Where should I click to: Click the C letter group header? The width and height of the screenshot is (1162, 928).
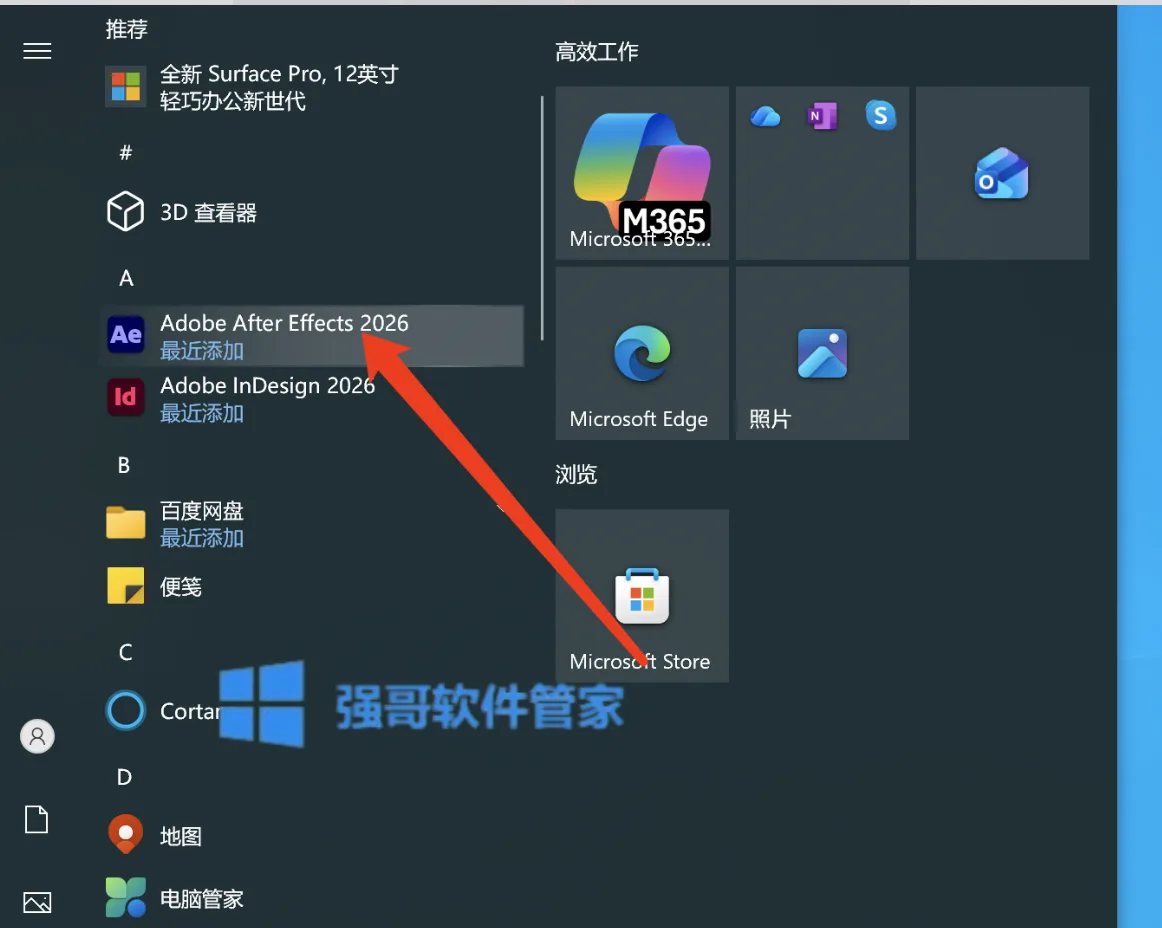(x=125, y=652)
